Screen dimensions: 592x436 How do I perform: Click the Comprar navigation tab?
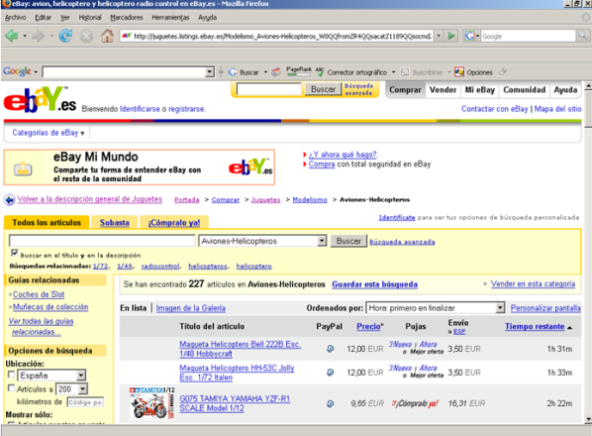coord(405,90)
